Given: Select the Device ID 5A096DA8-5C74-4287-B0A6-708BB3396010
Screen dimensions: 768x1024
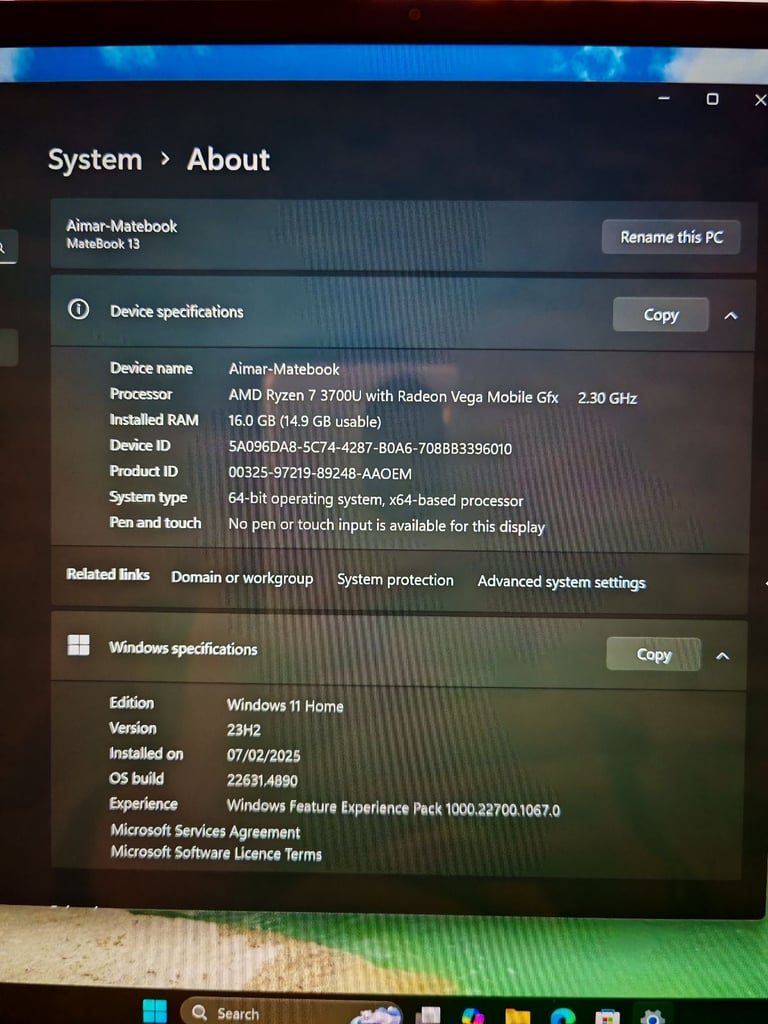Looking at the screenshot, I should [x=370, y=448].
